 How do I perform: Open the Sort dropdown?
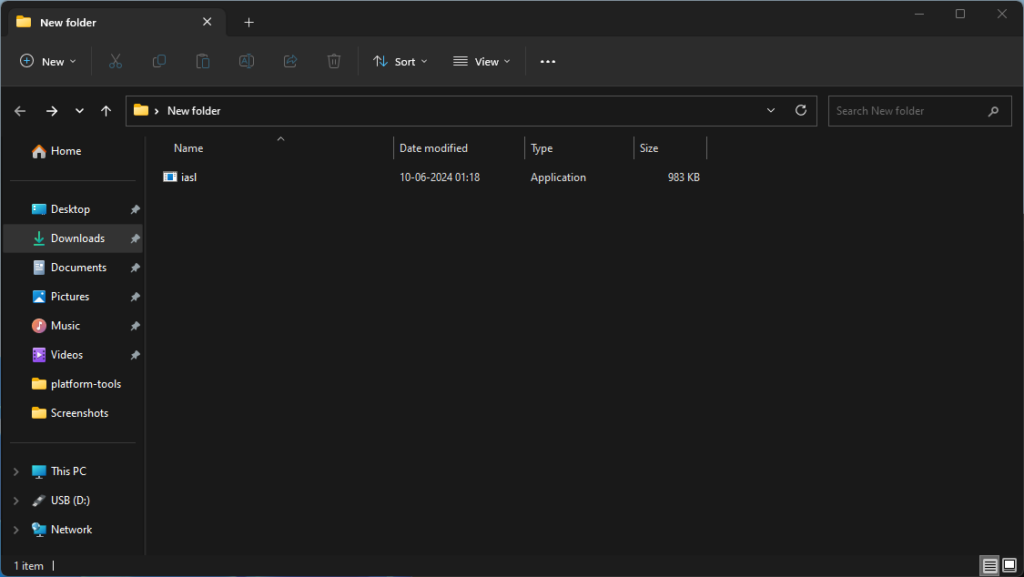click(400, 61)
